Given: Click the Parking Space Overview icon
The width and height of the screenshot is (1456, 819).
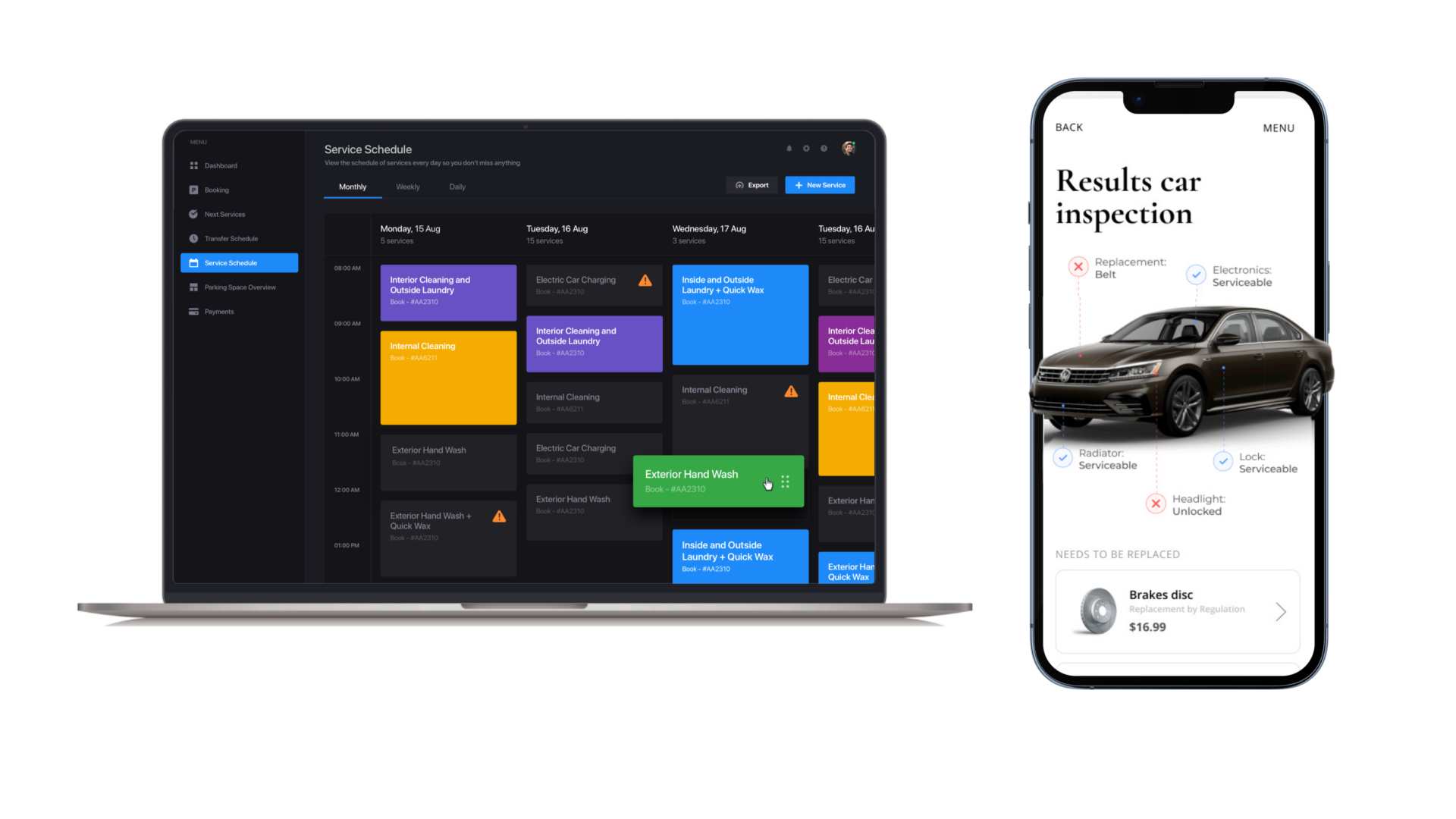Looking at the screenshot, I should tap(194, 286).
